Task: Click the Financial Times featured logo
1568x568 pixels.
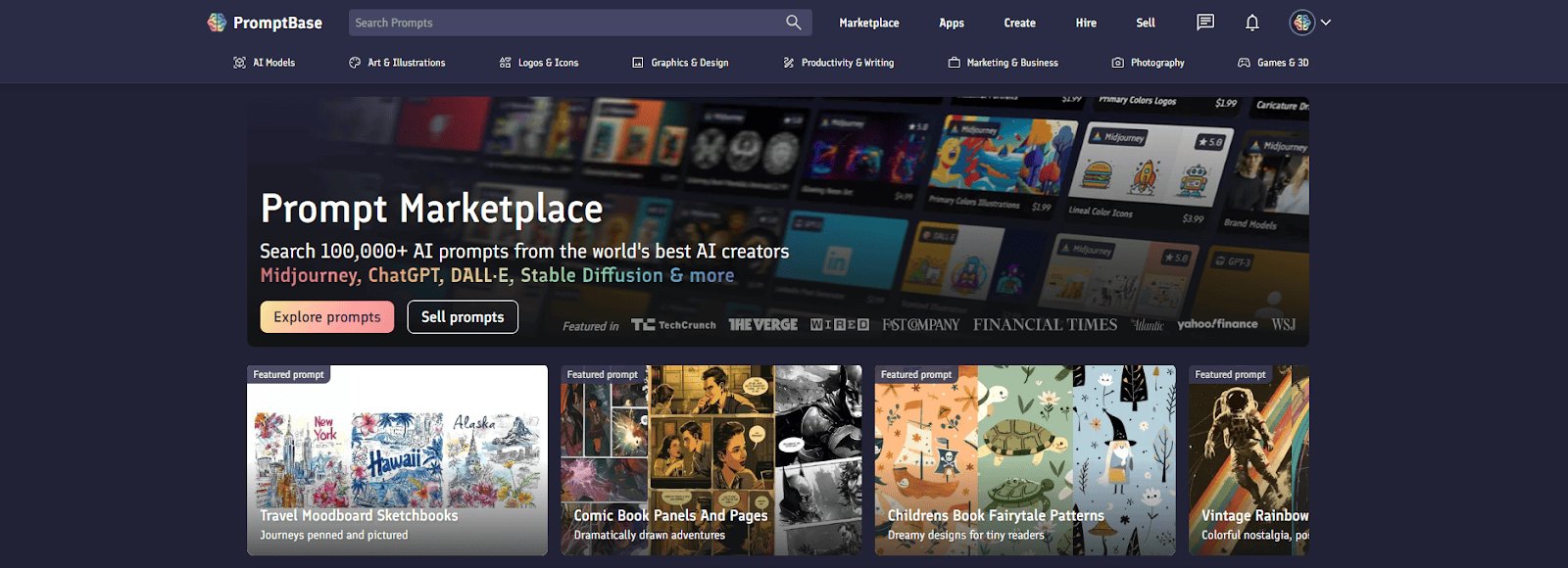Action: (1045, 325)
